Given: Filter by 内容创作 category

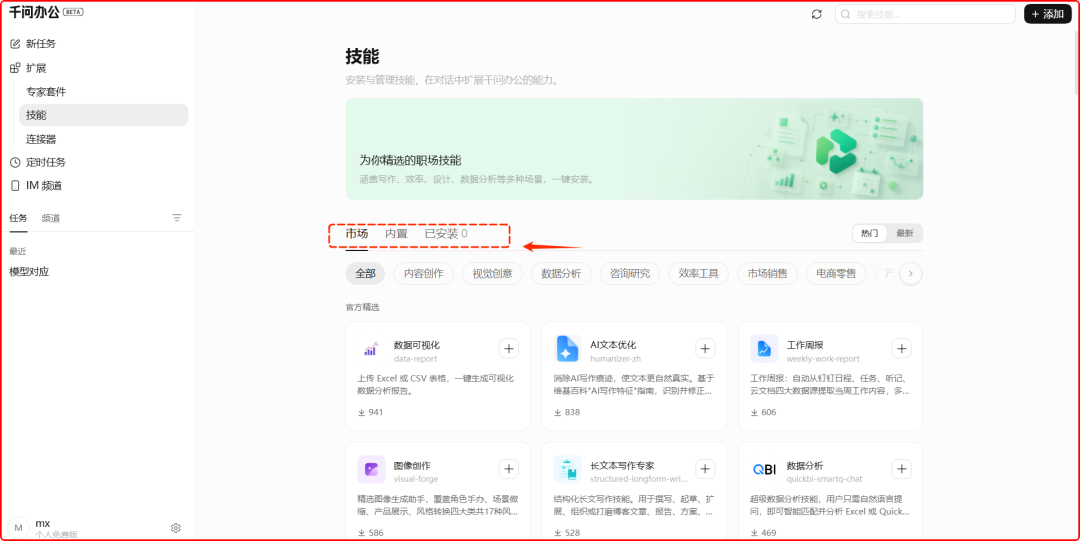Looking at the screenshot, I should [x=424, y=274].
